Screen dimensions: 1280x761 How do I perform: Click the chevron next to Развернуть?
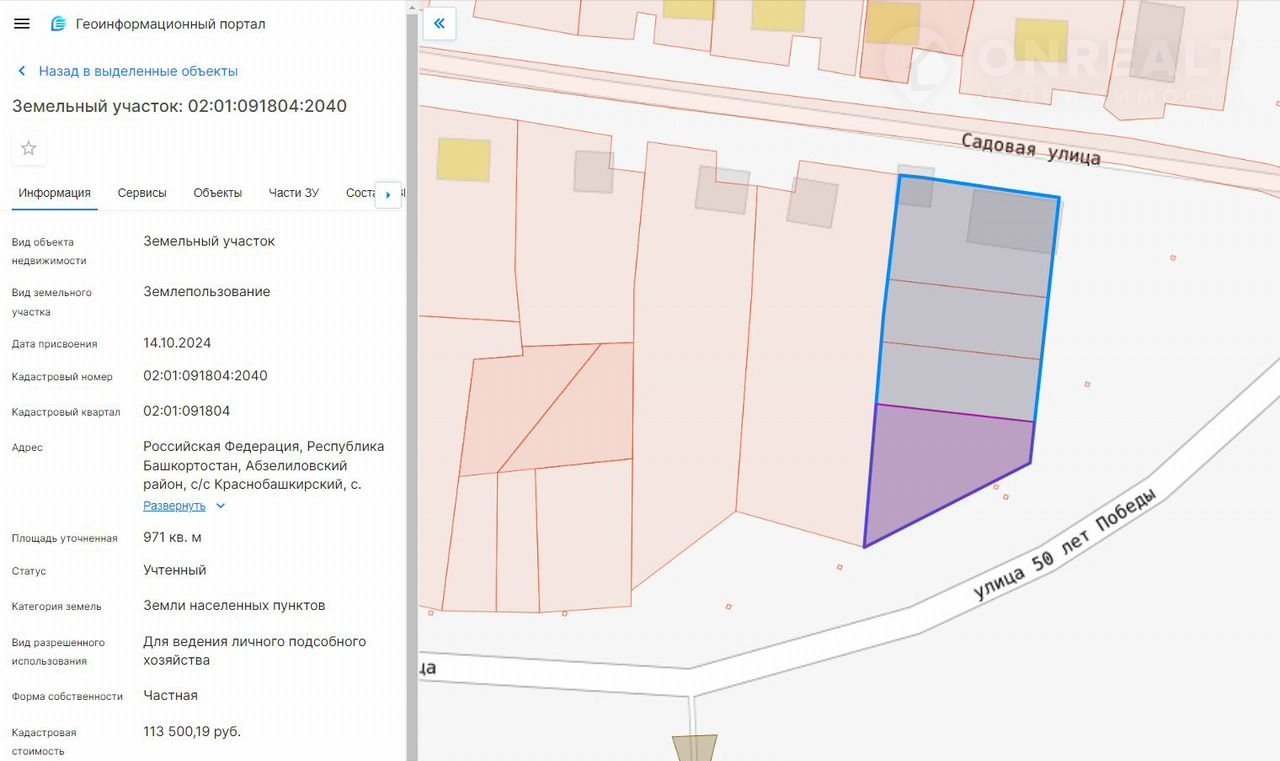(221, 506)
